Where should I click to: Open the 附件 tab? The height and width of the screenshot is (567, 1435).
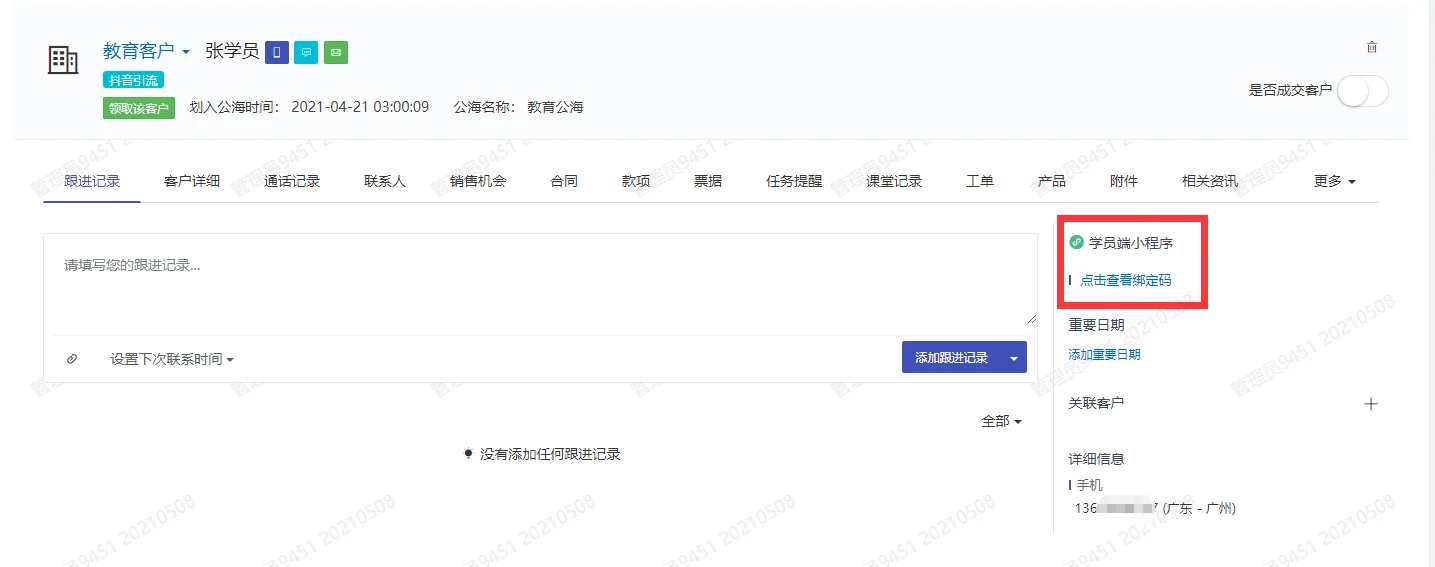(x=1124, y=181)
